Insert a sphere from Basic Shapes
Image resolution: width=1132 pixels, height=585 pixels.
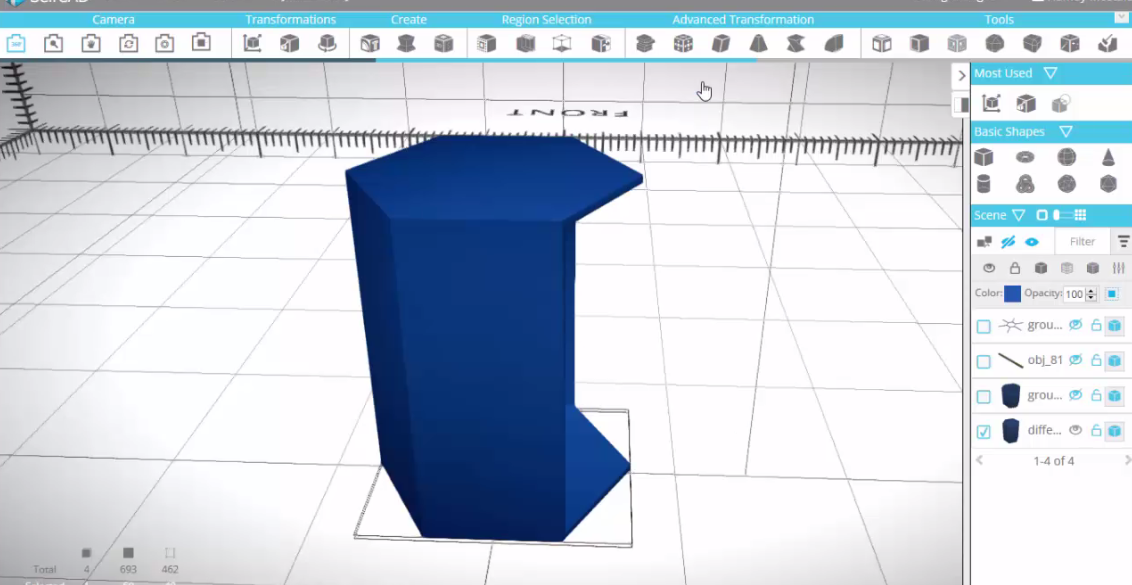coord(1066,157)
